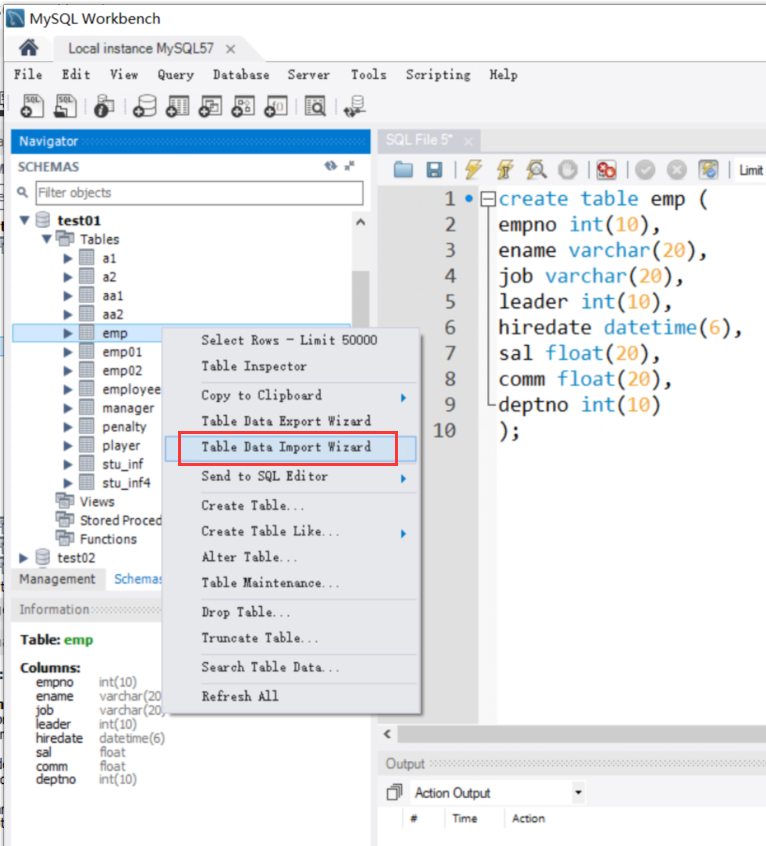Stop the running query icon
Viewport: 766px width, 846px height.
click(567, 170)
